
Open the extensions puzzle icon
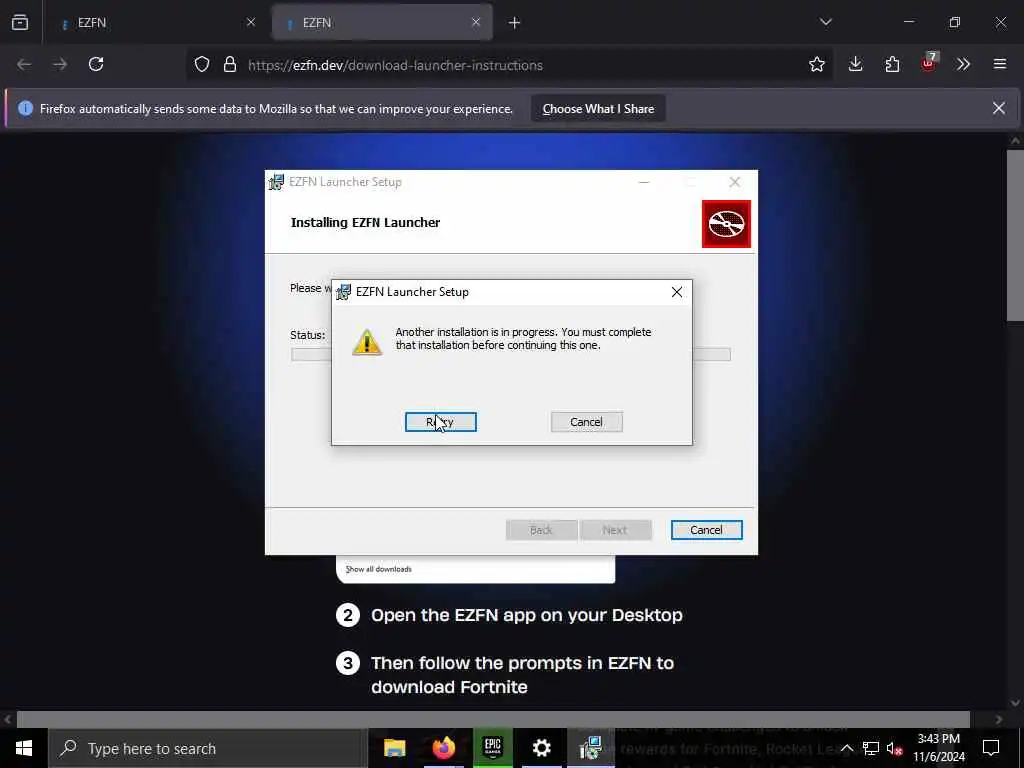coord(892,64)
